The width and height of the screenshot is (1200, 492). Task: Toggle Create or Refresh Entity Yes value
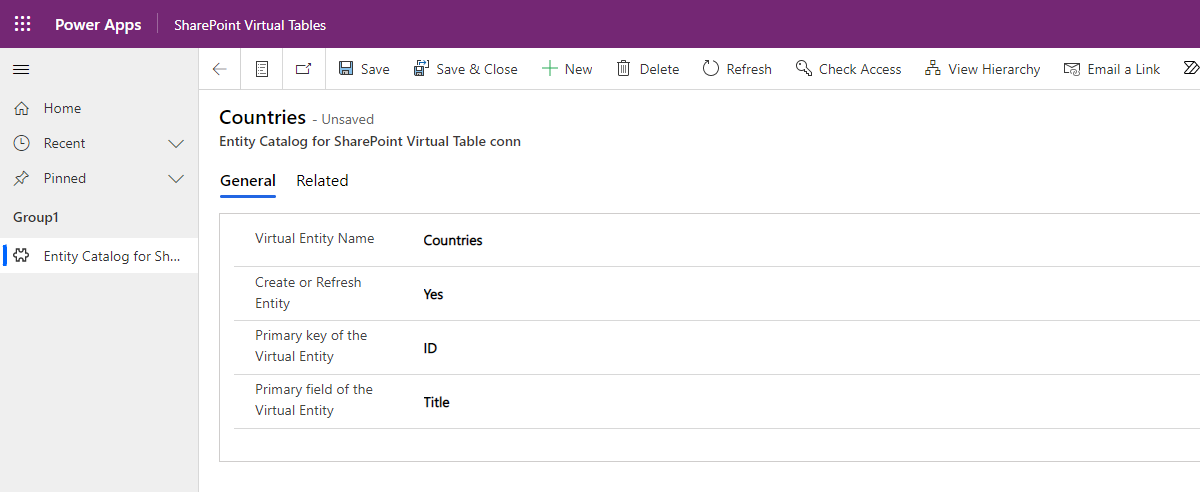point(433,295)
